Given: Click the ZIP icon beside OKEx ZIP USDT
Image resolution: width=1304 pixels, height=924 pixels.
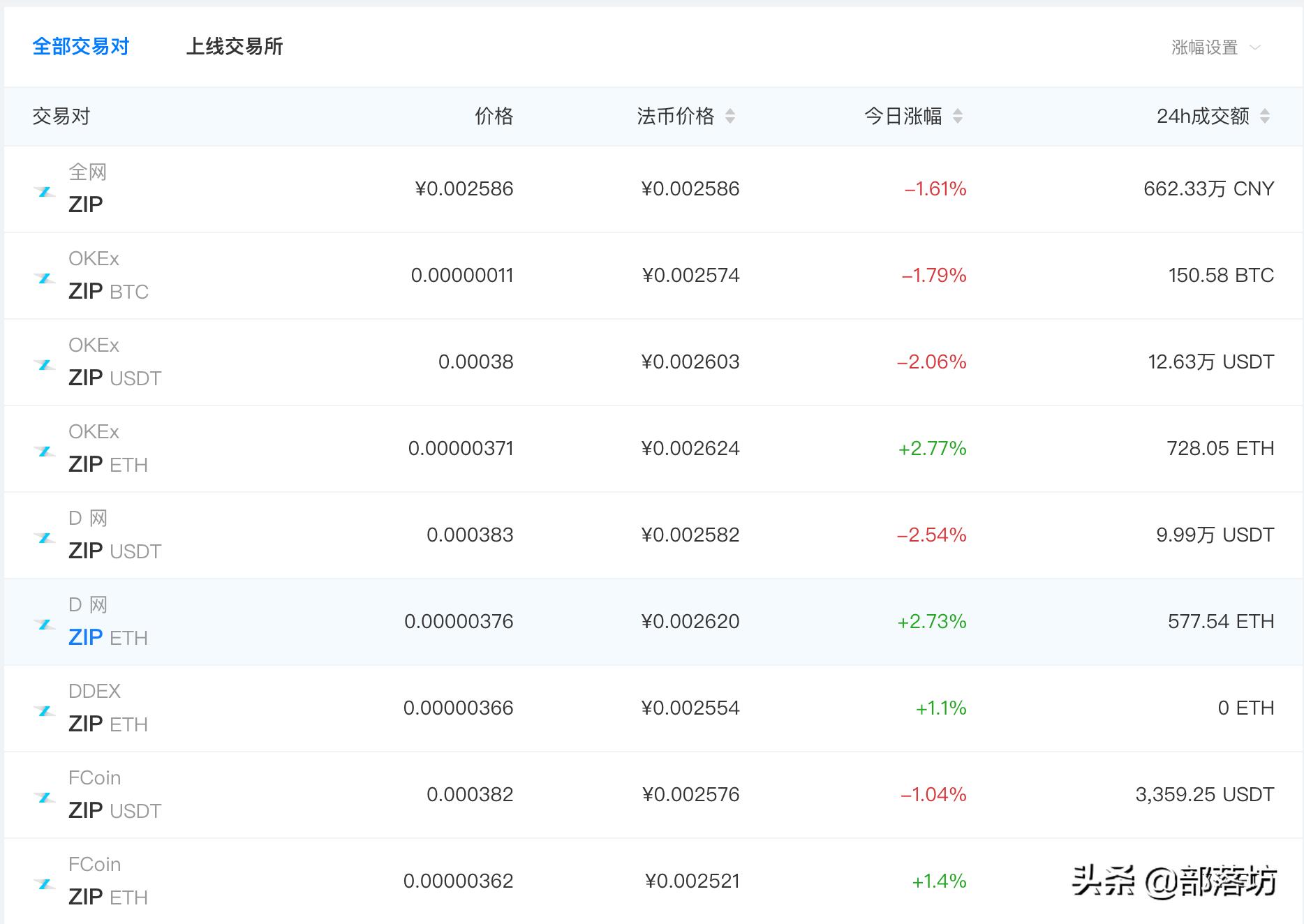Looking at the screenshot, I should tap(45, 364).
